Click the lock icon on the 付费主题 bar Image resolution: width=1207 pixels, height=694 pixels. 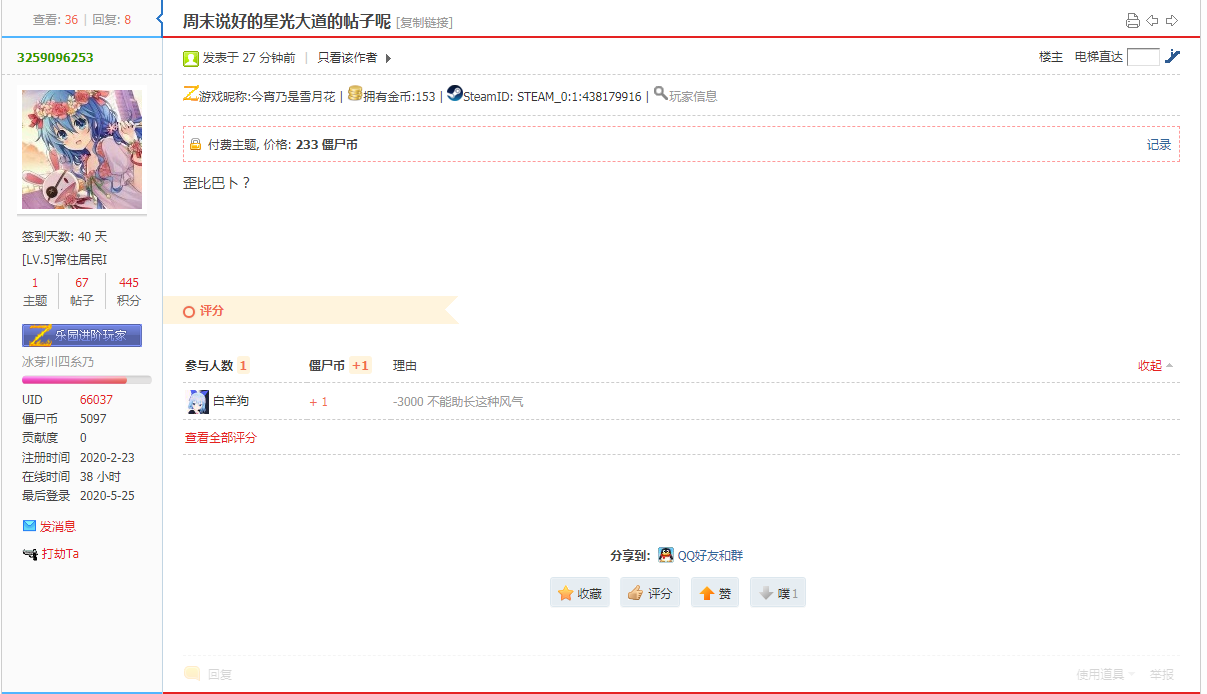[195, 143]
